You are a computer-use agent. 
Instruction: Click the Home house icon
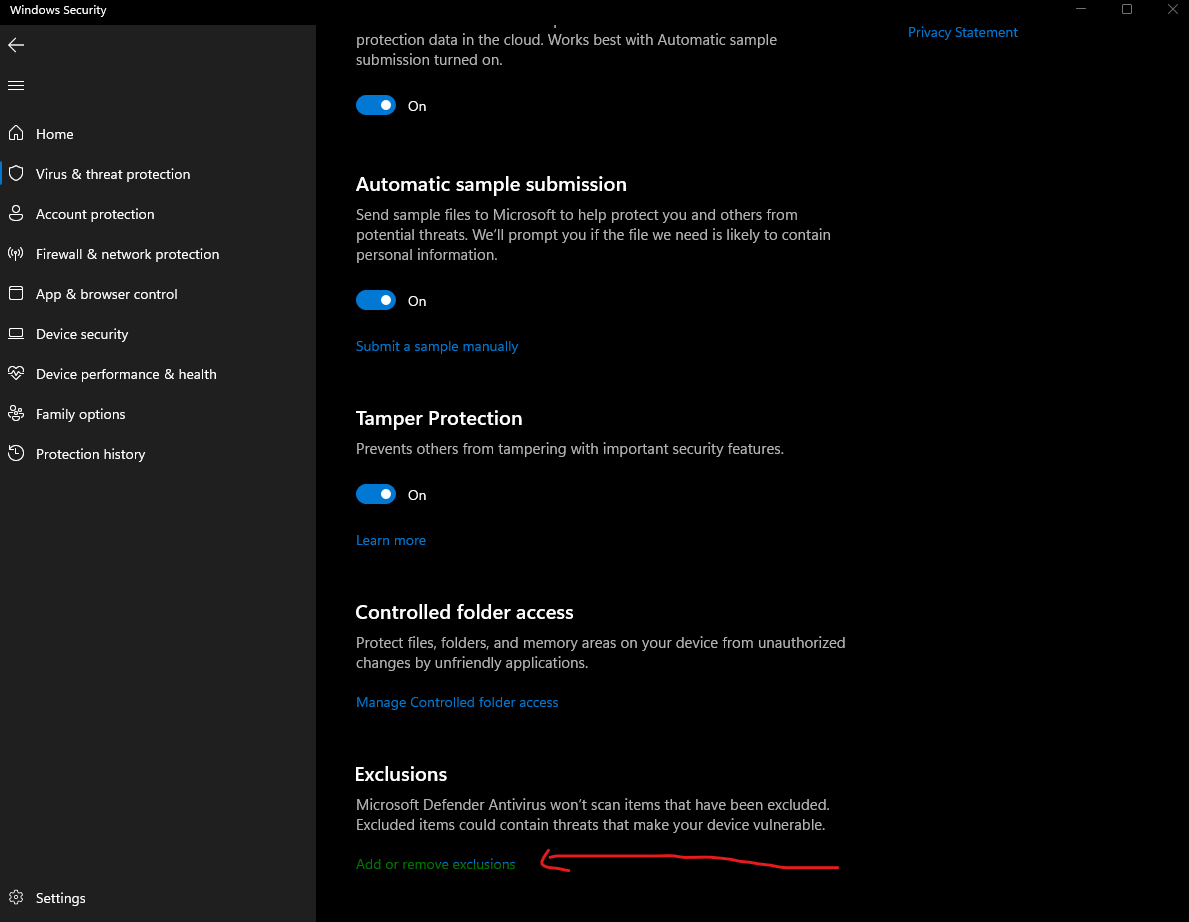click(16, 134)
